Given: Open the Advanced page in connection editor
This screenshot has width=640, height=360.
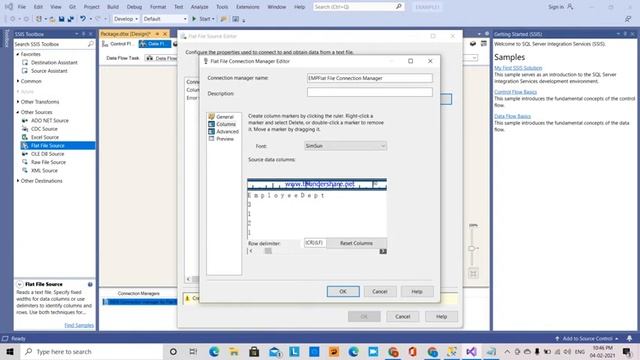Looking at the screenshot, I should coord(227,131).
